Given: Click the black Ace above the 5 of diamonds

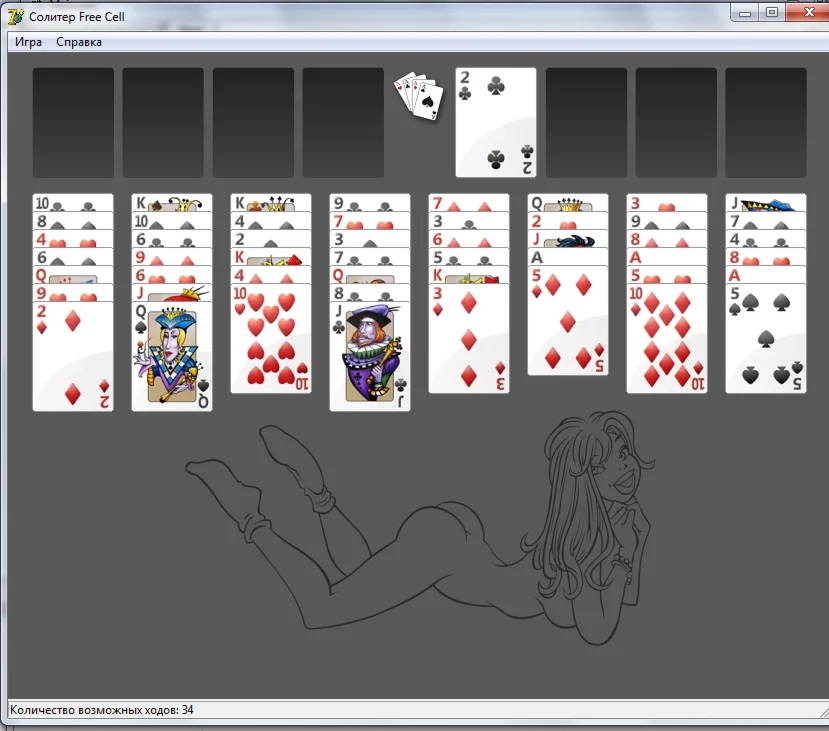Looking at the screenshot, I should 568,257.
